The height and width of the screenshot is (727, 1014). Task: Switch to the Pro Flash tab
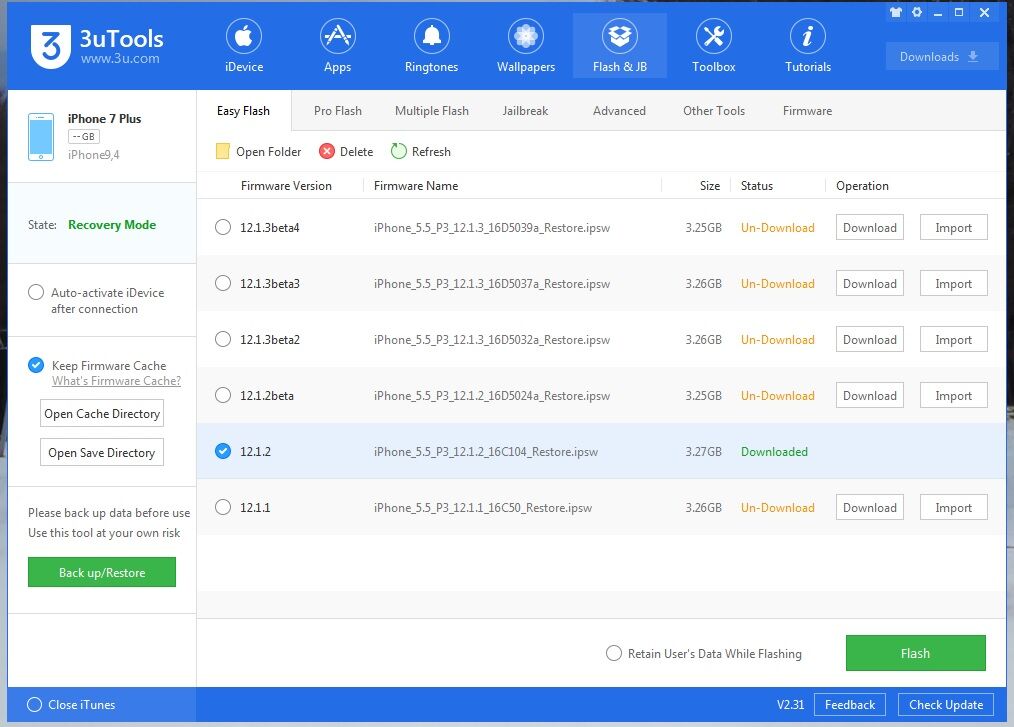coord(338,111)
